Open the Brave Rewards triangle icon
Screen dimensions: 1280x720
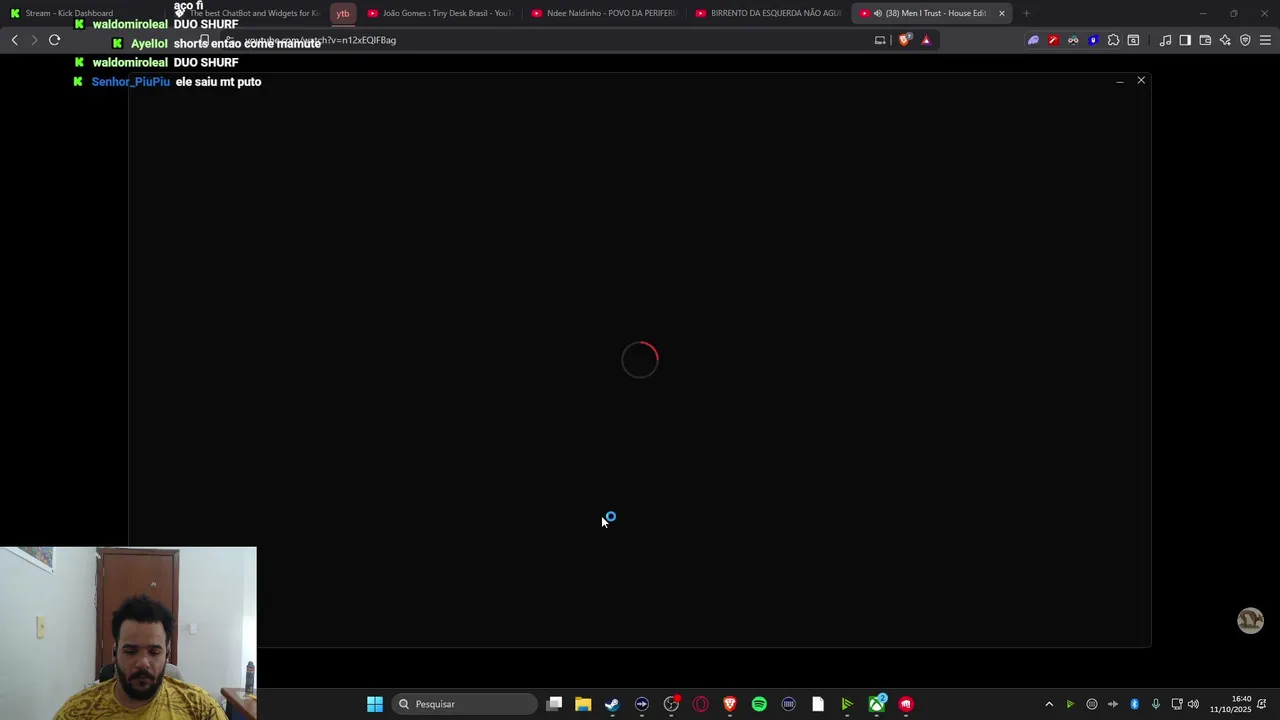[x=926, y=40]
